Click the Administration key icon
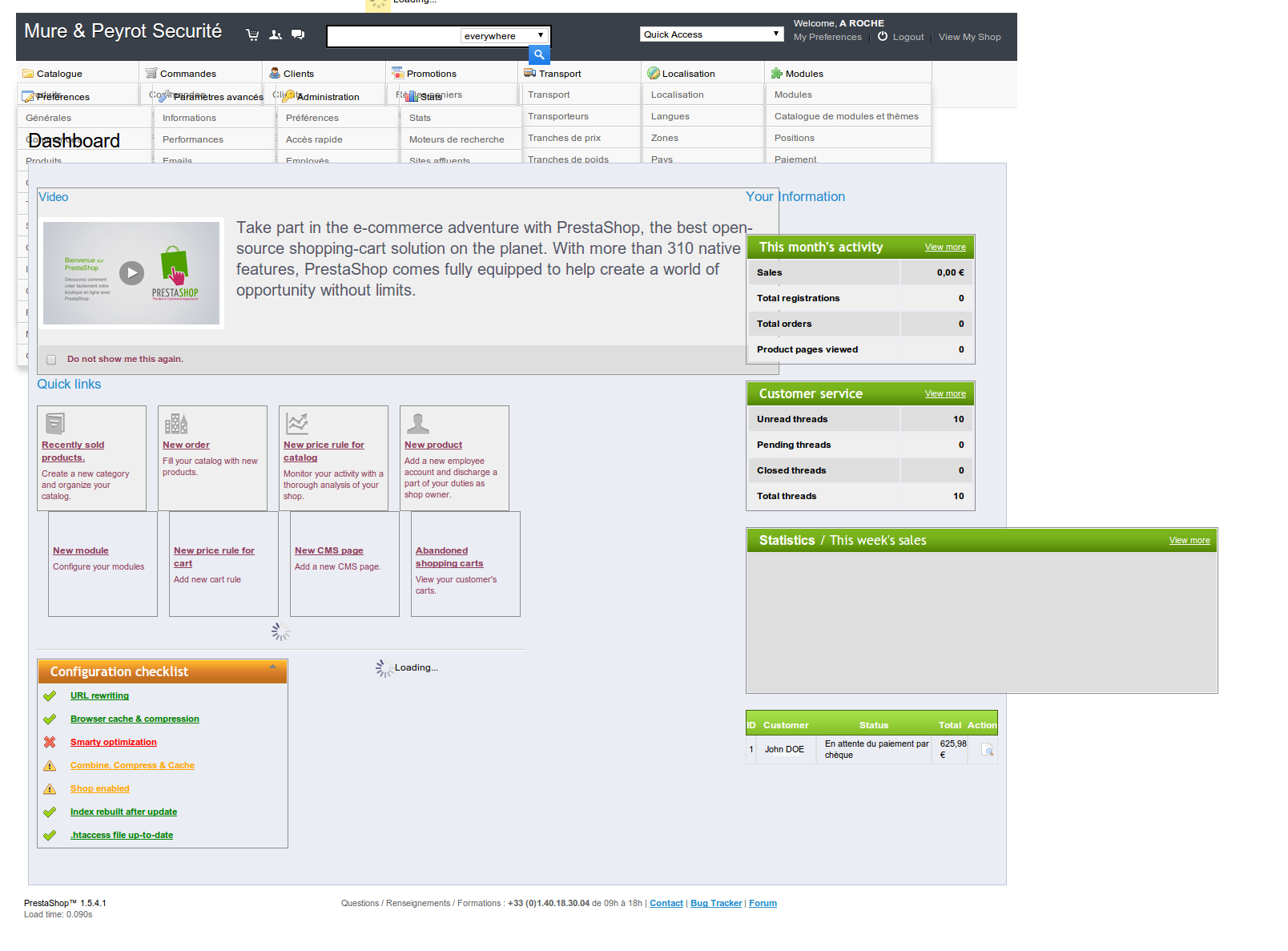 [288, 97]
